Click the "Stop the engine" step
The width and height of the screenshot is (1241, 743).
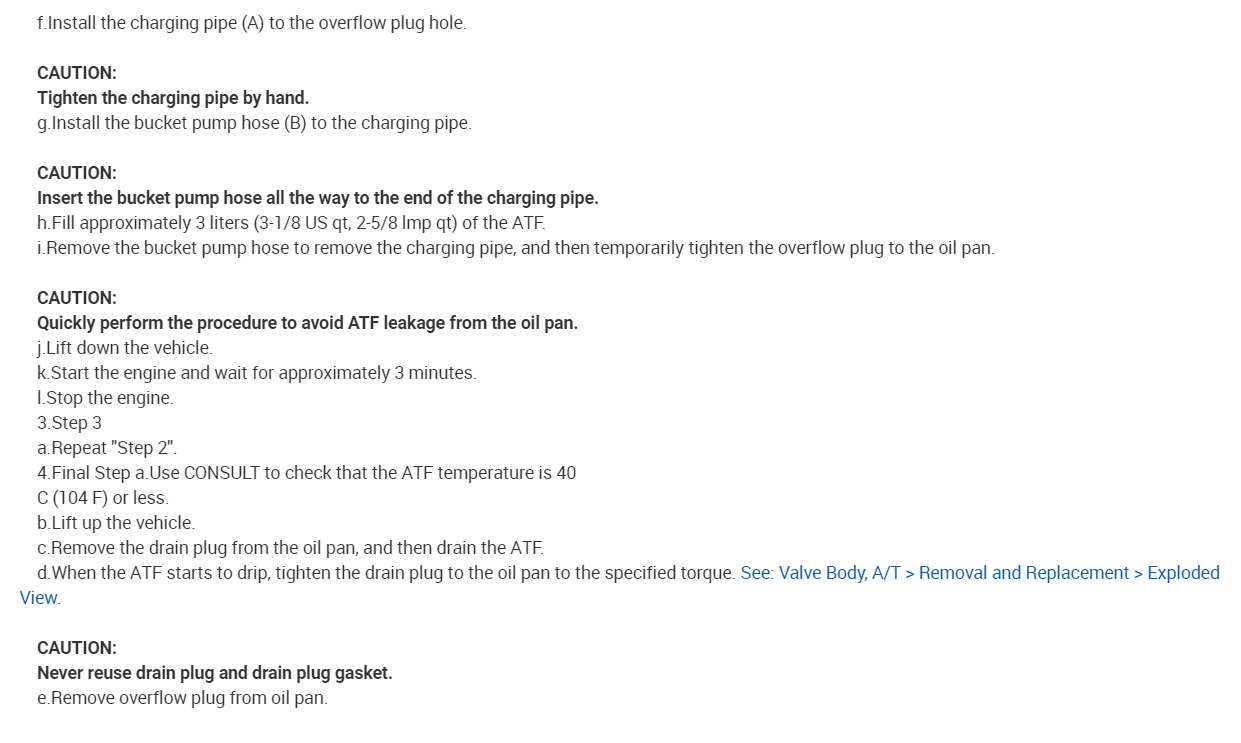105,398
